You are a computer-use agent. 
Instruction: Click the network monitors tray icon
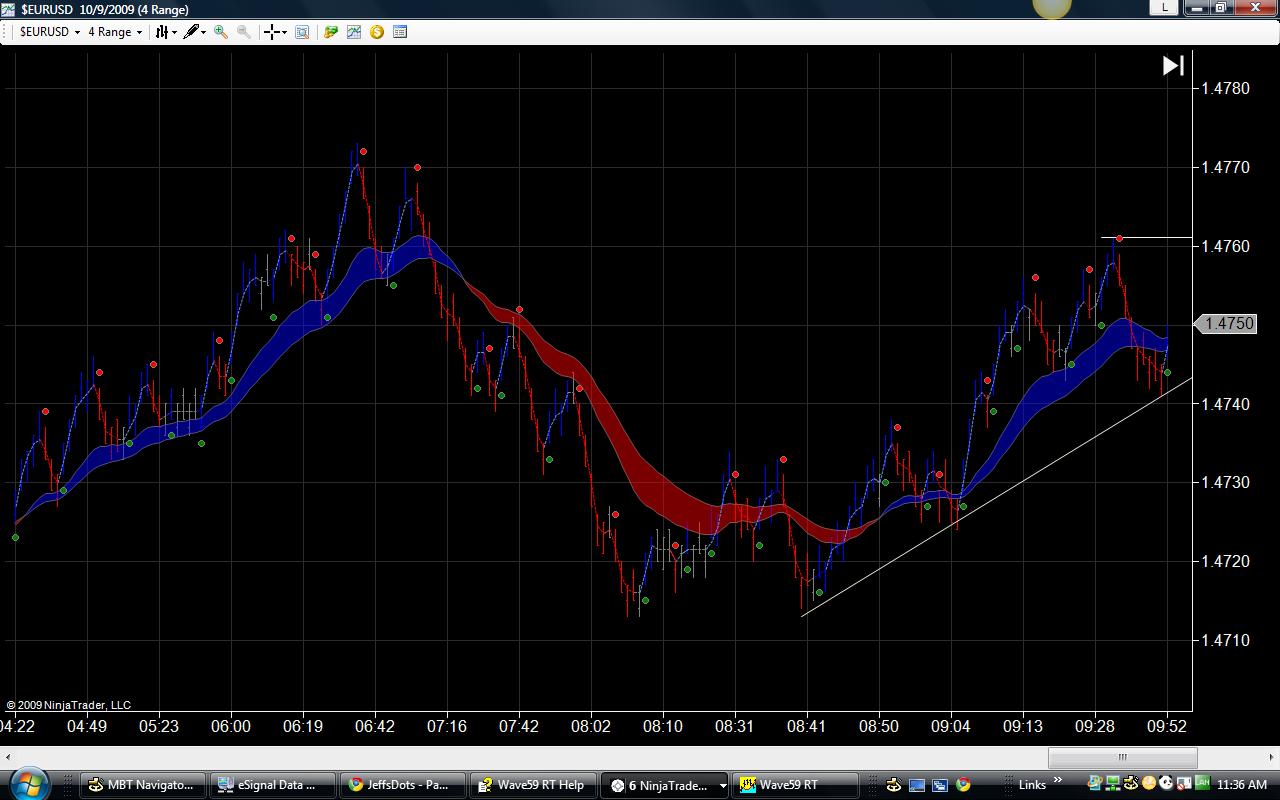(1113, 783)
